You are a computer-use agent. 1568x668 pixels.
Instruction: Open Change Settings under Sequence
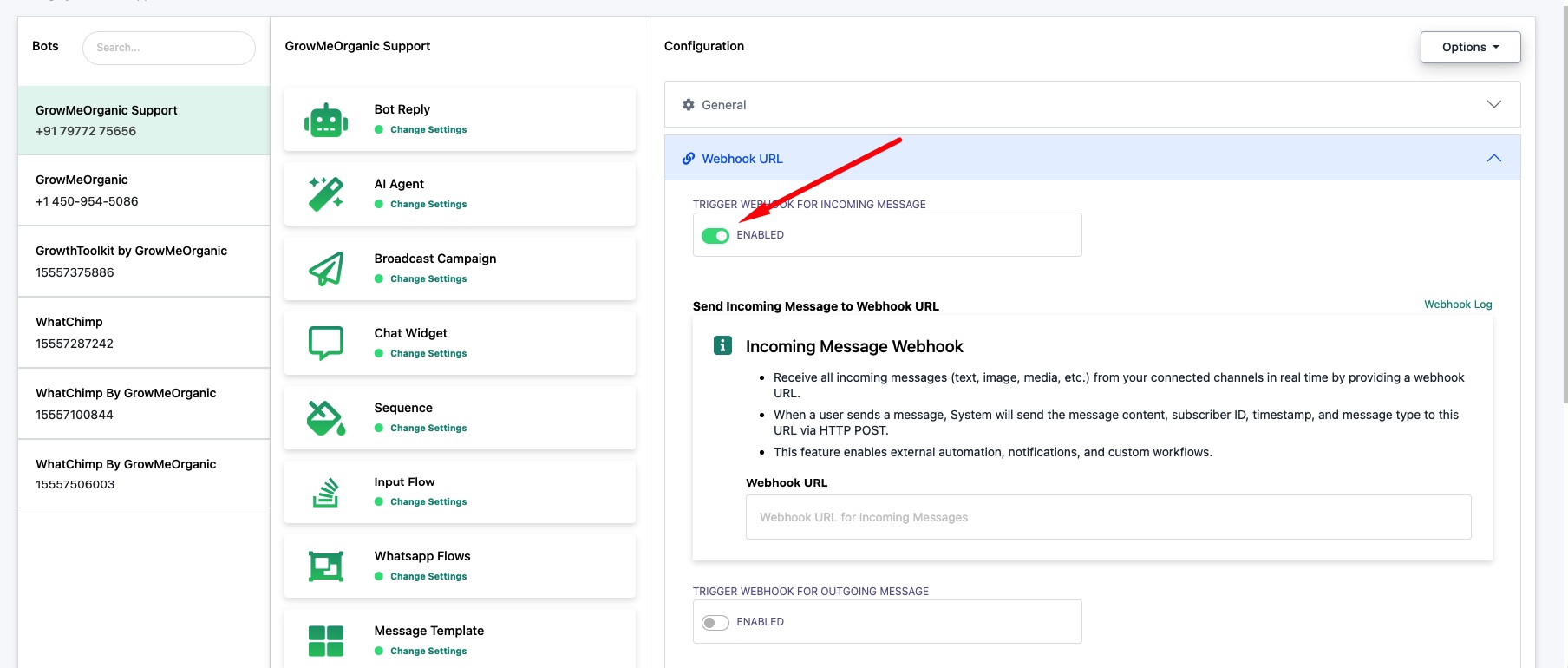(428, 428)
